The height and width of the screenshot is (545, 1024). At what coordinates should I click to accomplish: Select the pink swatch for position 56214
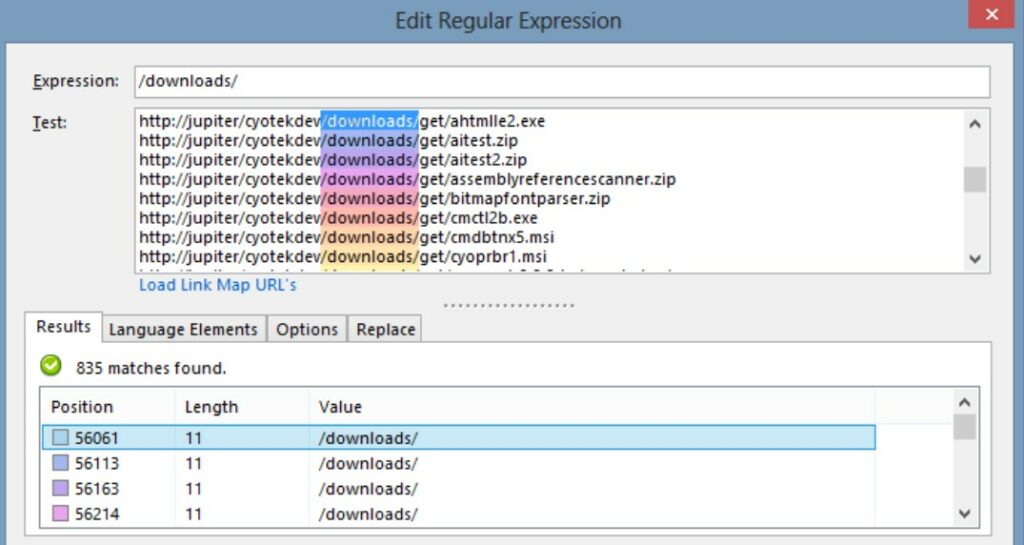(x=60, y=514)
